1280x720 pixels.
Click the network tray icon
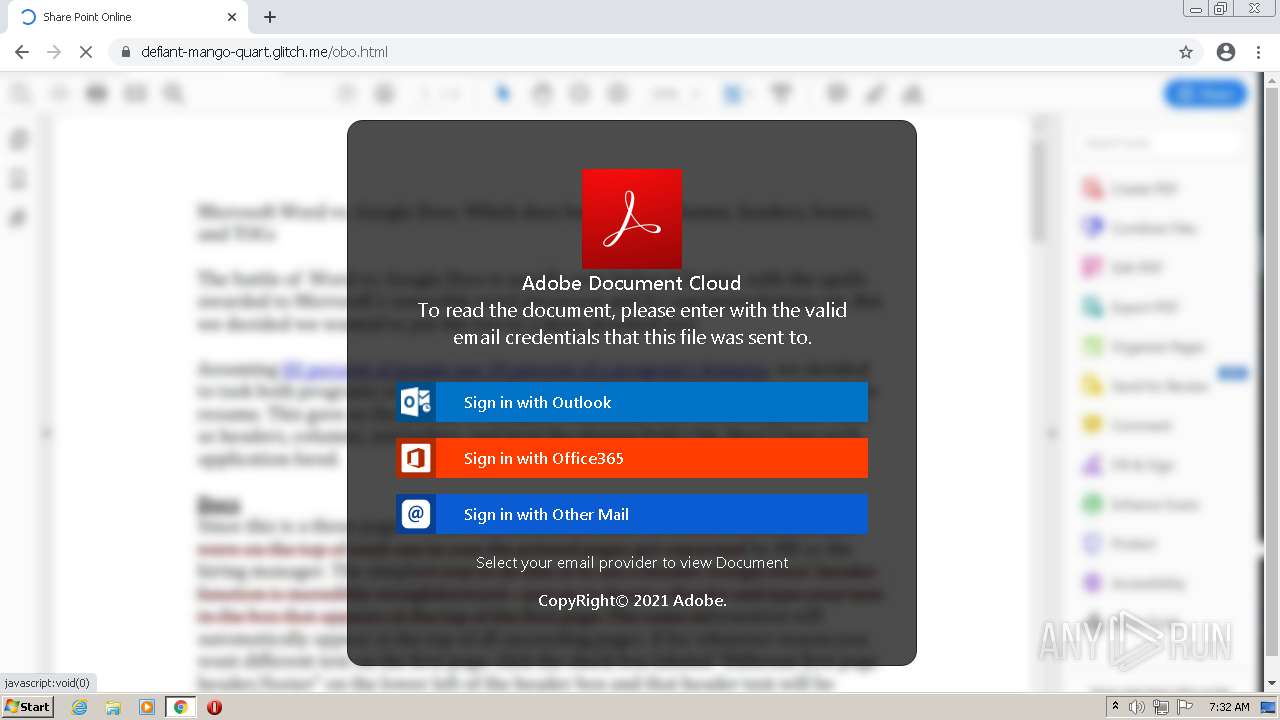click(x=1161, y=707)
